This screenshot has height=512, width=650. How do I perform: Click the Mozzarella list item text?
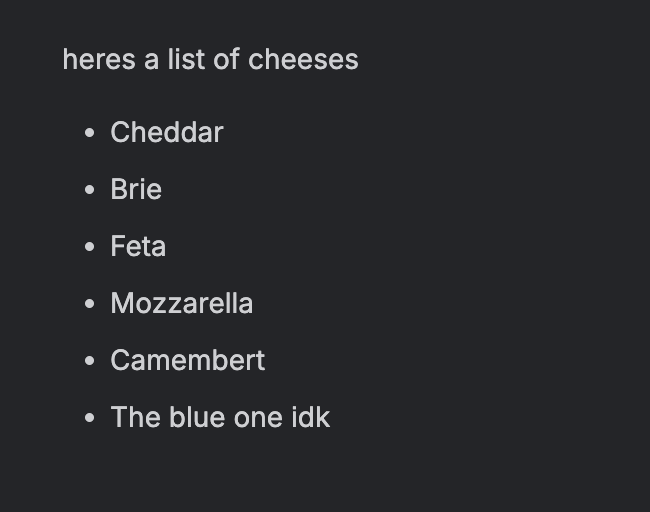click(182, 303)
